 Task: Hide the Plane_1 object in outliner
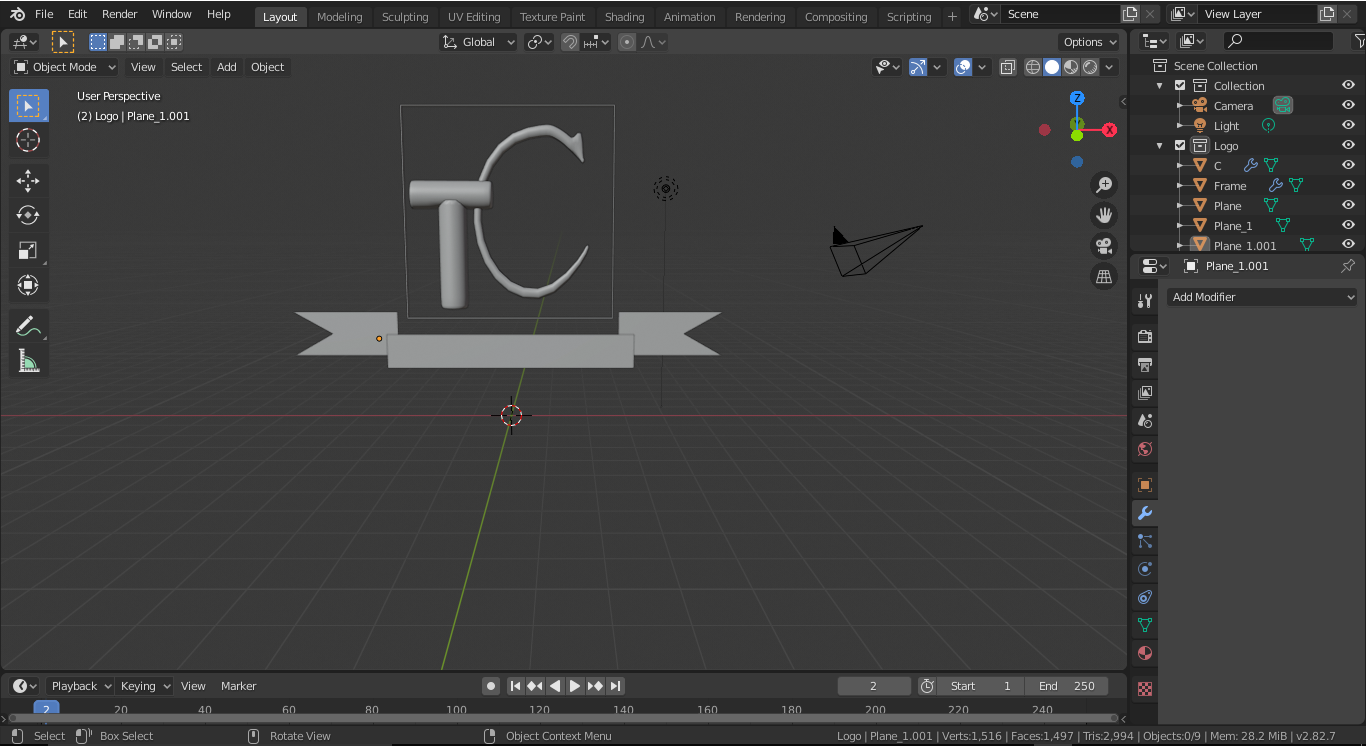(1348, 226)
